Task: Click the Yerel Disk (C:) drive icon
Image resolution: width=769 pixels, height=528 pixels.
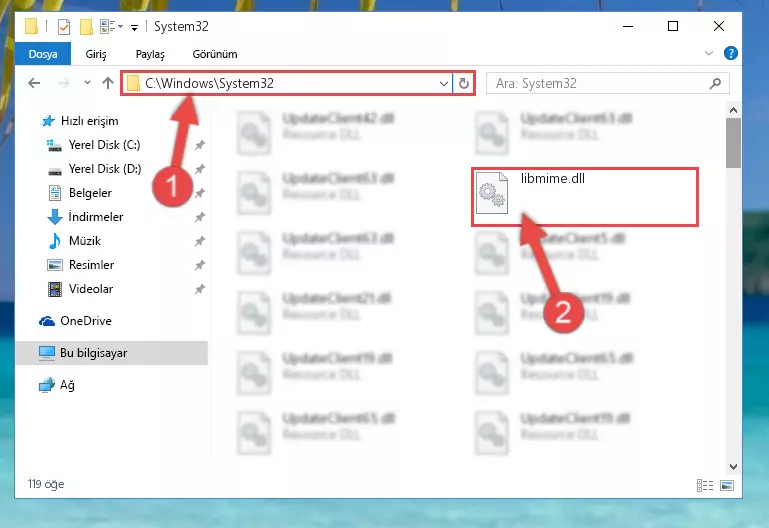Action: tap(54, 145)
